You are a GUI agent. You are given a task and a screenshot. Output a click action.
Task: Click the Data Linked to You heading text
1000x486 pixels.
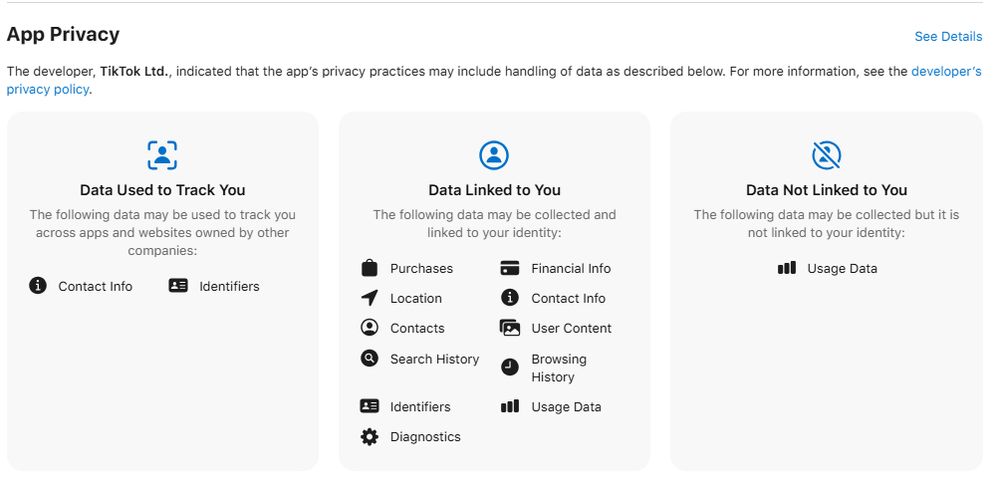tap(494, 190)
